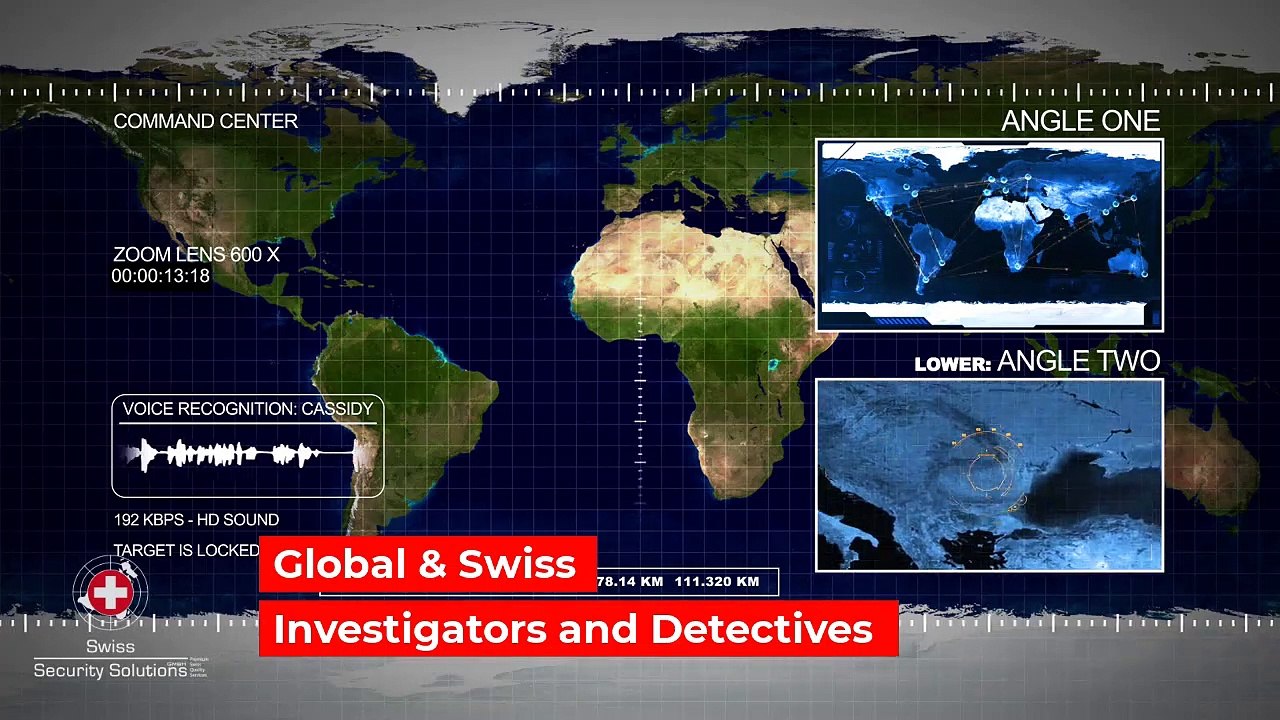Click the ANGLE TWO satellite view thumbnail
1280x720 pixels.
point(990,475)
